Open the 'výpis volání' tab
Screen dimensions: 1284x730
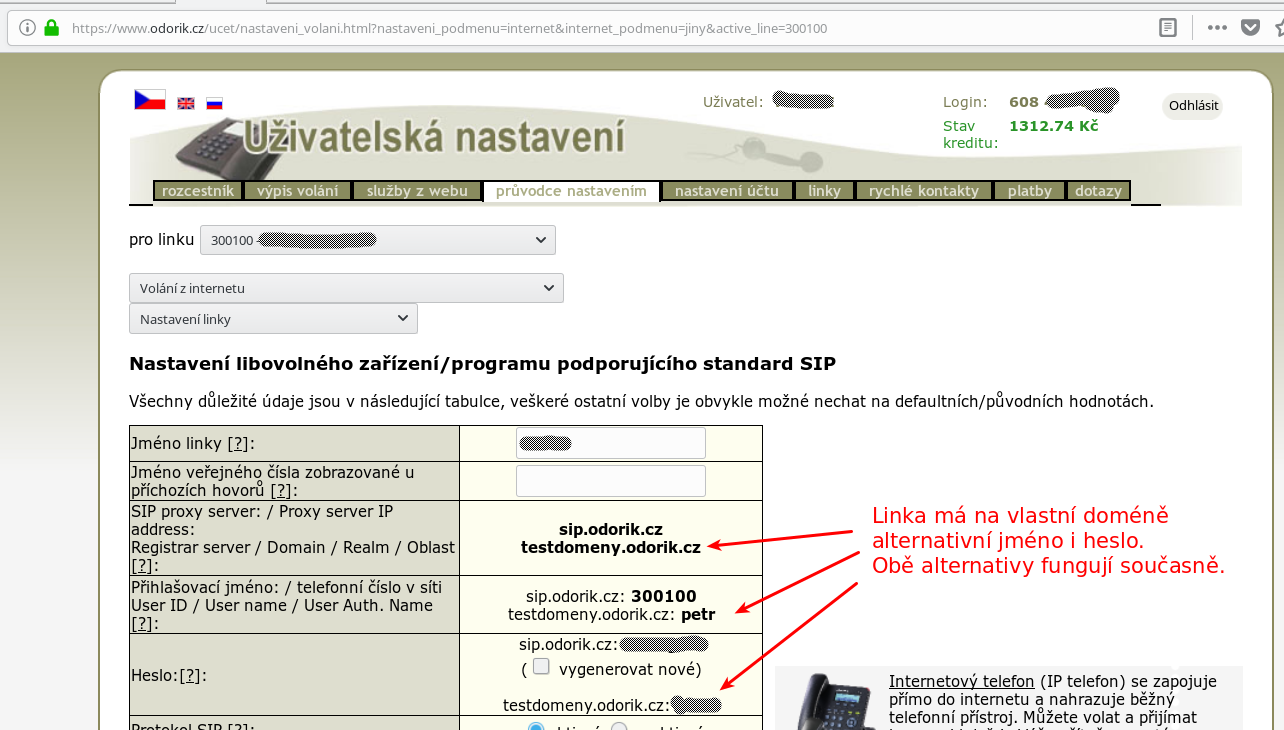[x=297, y=191]
